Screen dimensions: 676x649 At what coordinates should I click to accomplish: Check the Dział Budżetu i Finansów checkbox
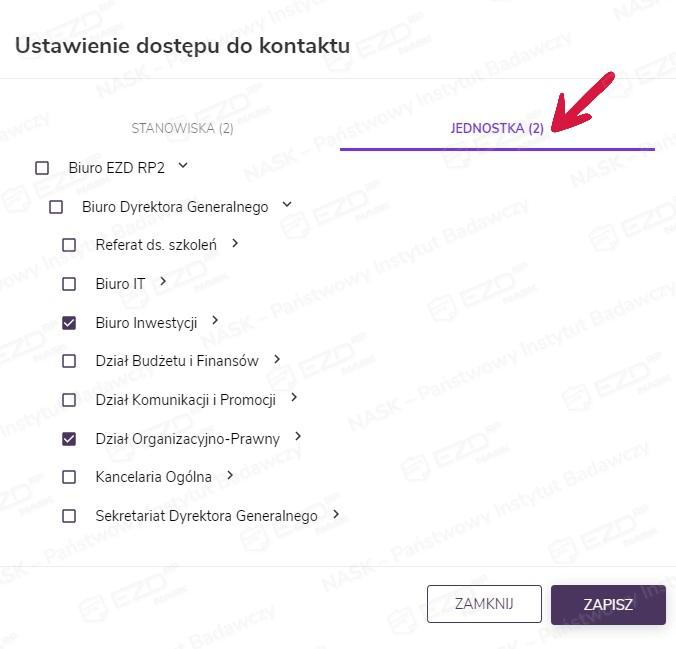coord(69,361)
